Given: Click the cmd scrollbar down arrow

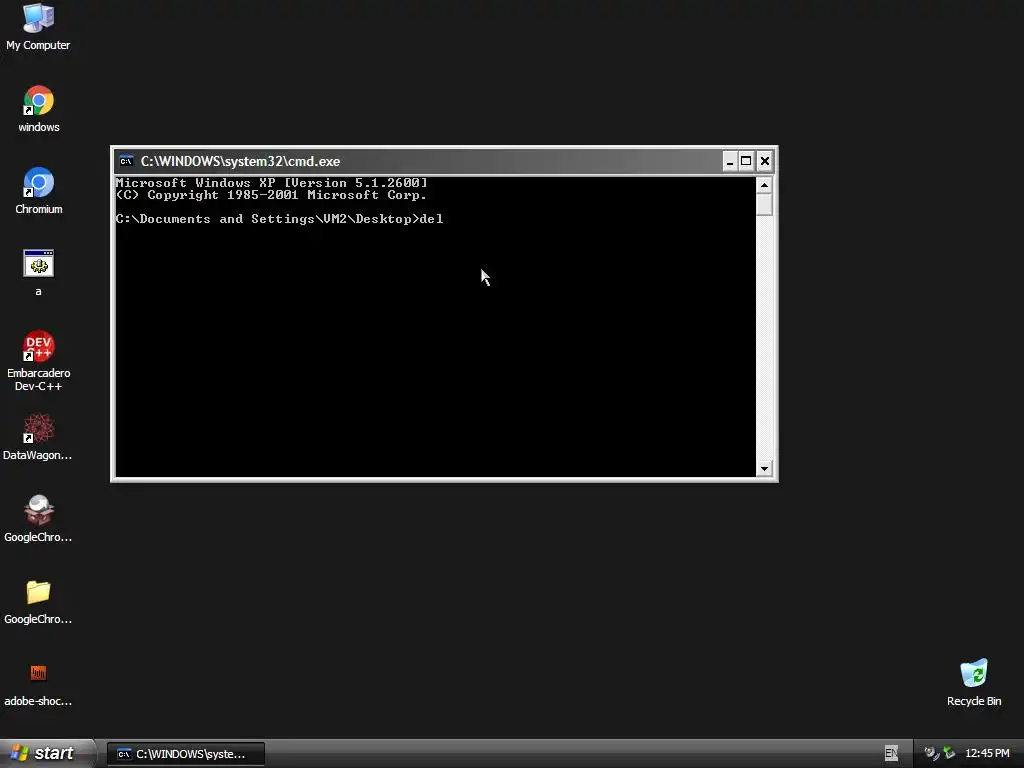Looking at the screenshot, I should tap(764, 468).
